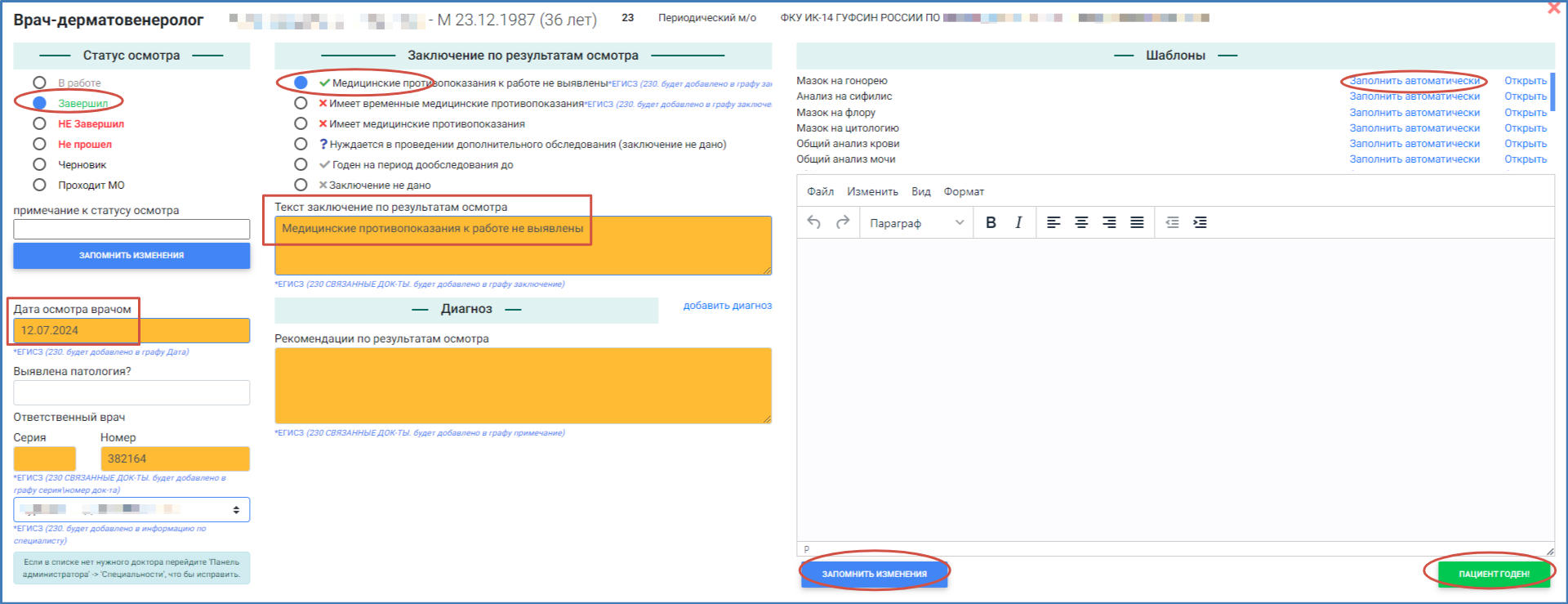This screenshot has height=604, width=1568.
Task: Open the Файл menu in the editor
Action: (x=820, y=191)
